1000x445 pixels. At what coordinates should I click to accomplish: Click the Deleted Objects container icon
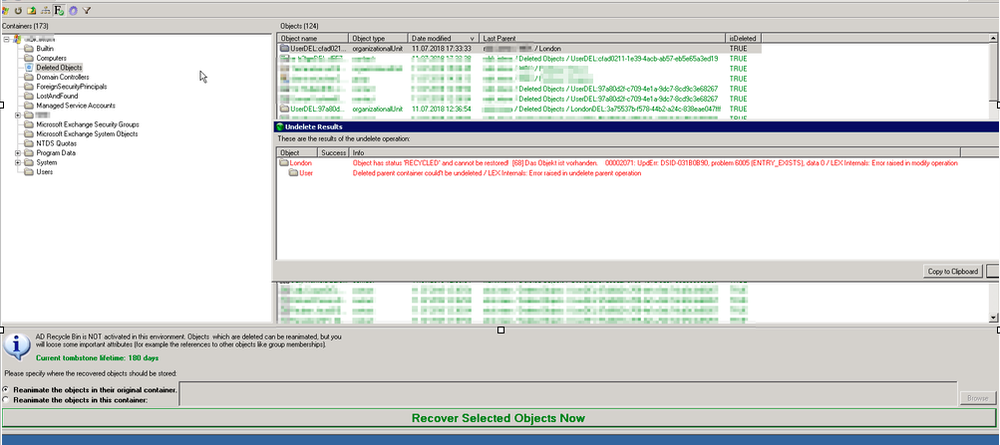coord(29,67)
